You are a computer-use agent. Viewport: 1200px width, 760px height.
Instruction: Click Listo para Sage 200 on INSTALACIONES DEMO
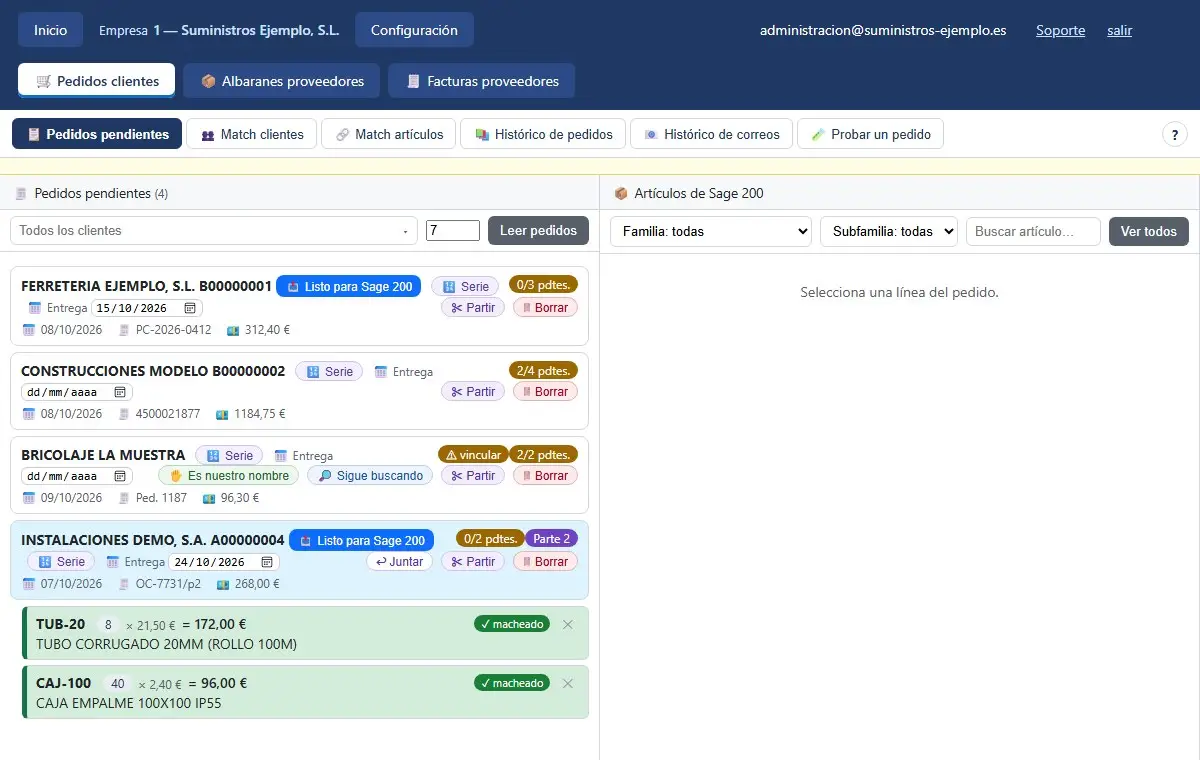pyautogui.click(x=361, y=540)
